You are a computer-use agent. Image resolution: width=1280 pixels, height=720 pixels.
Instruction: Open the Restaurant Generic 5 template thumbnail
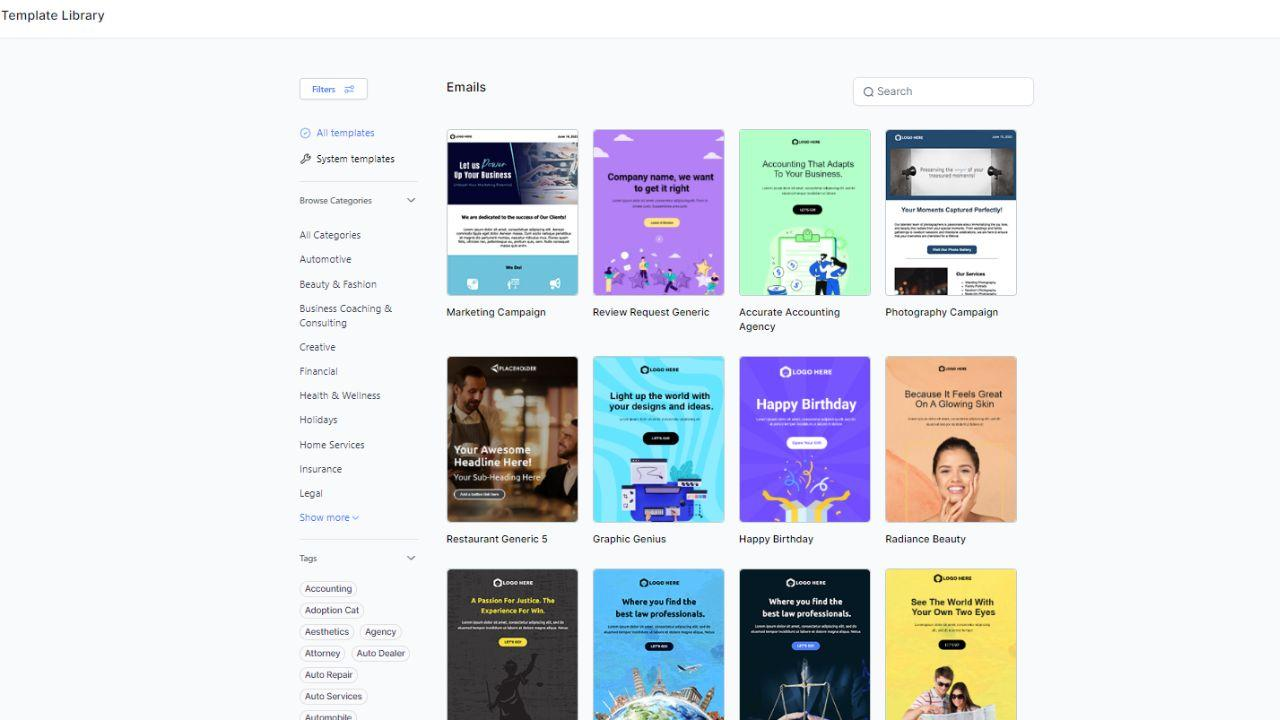[512, 439]
